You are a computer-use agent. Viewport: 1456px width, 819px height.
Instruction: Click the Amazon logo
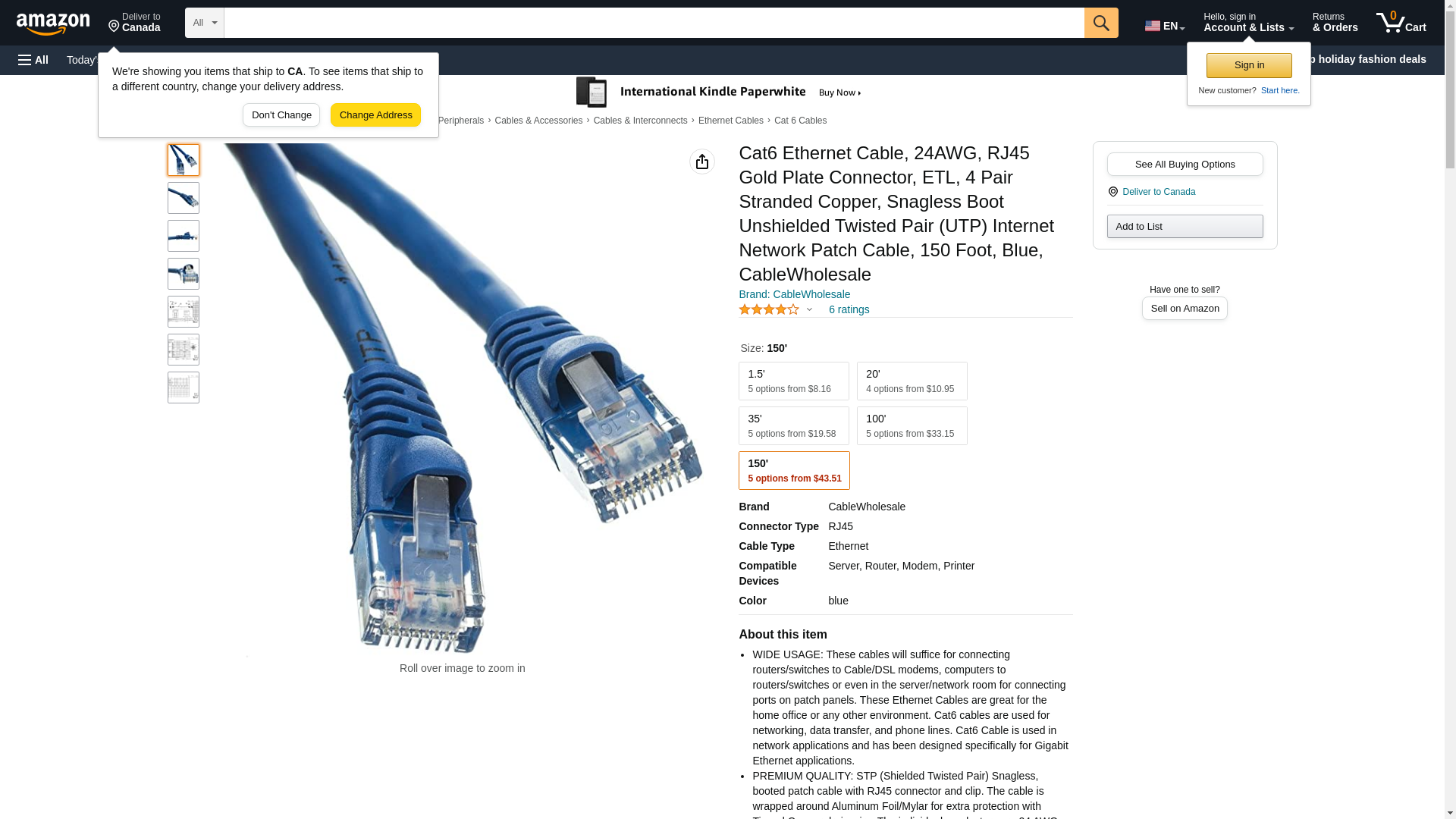tap(53, 24)
